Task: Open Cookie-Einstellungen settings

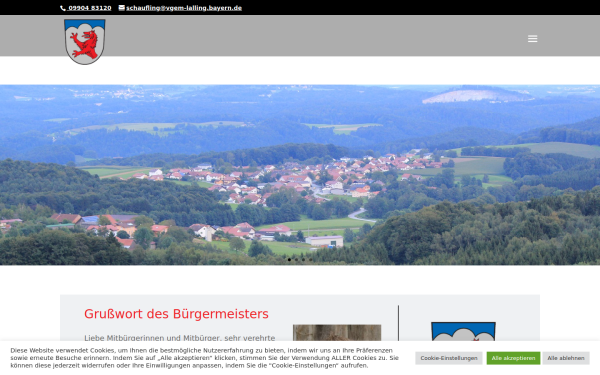Action: [449, 358]
